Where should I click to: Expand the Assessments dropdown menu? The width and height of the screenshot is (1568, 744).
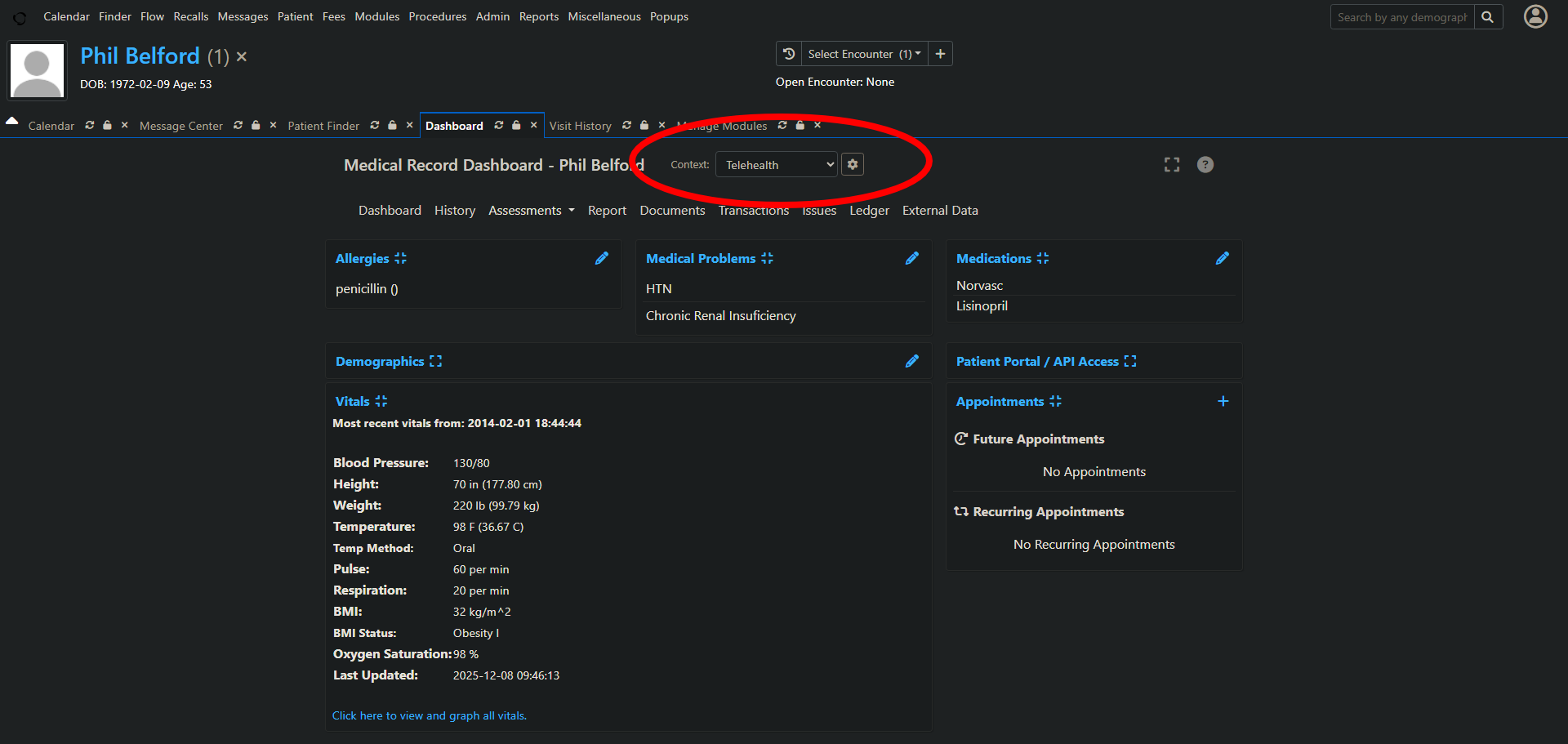click(x=531, y=211)
